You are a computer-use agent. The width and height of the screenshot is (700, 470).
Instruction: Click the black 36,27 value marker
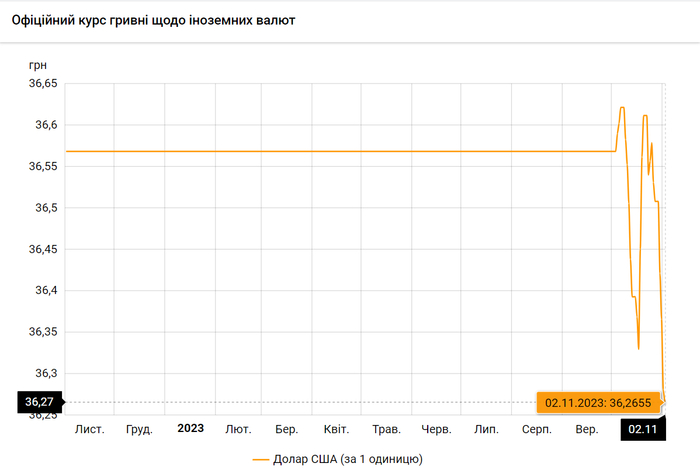(x=40, y=402)
